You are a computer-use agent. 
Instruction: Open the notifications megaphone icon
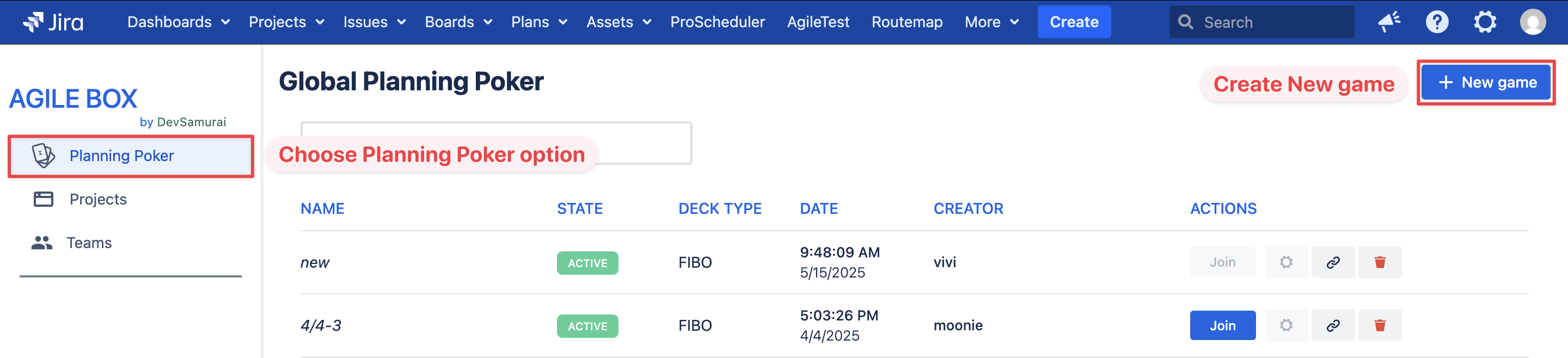coord(1389,22)
